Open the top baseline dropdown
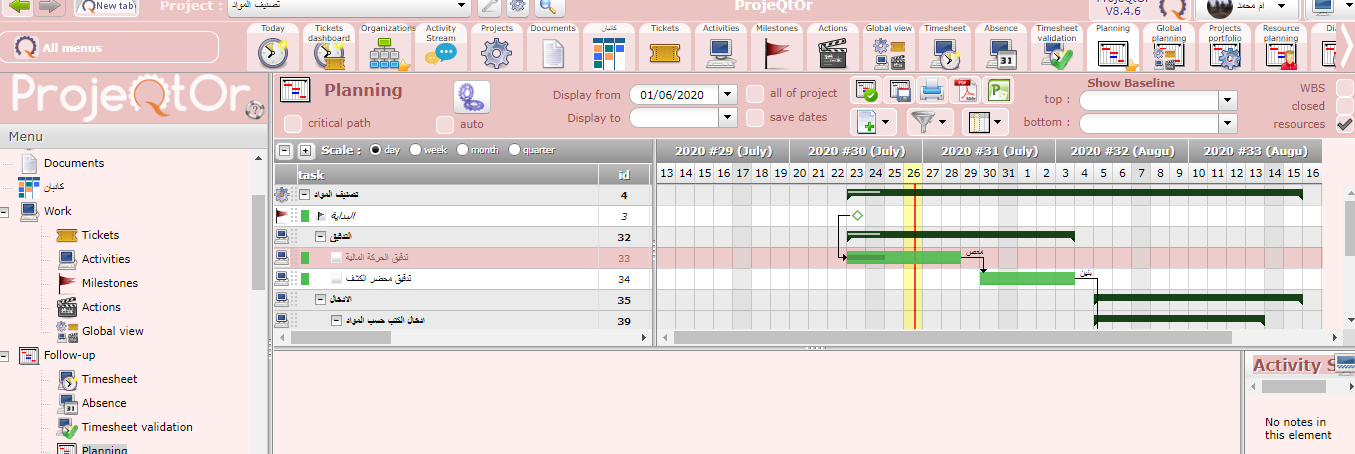 tap(1228, 100)
